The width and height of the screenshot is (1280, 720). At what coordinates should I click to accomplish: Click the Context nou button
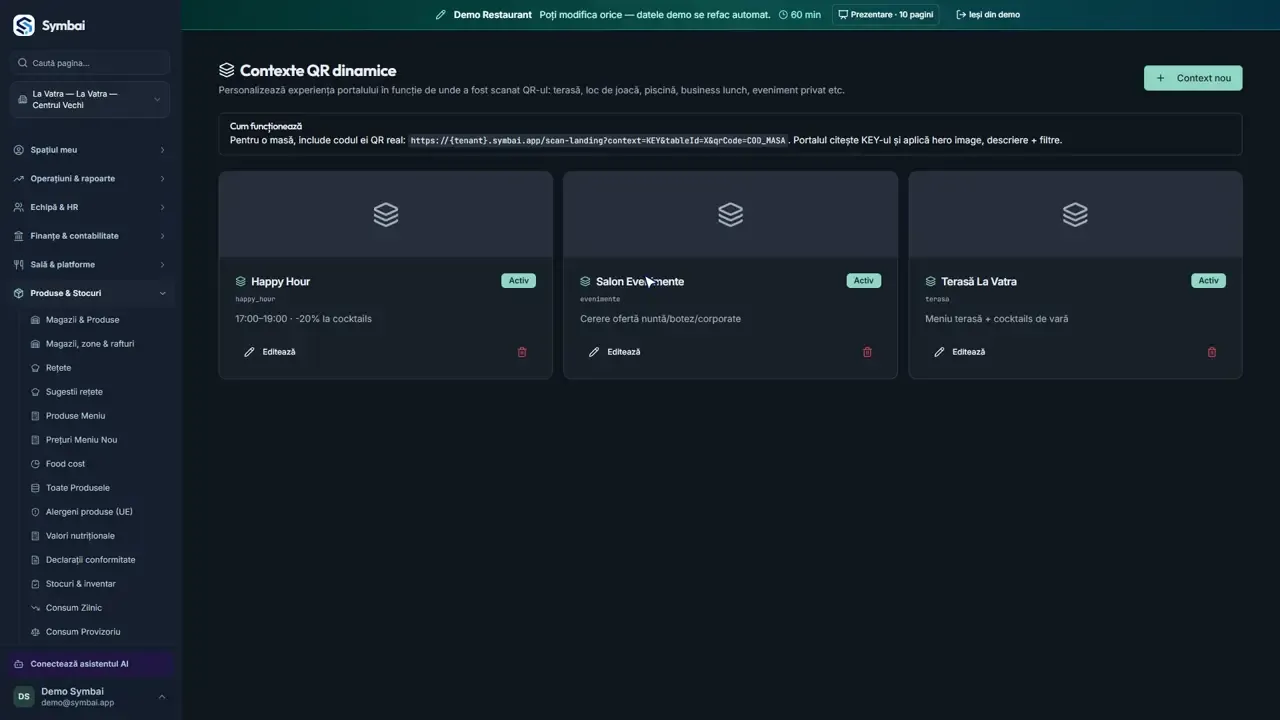coord(1193,78)
